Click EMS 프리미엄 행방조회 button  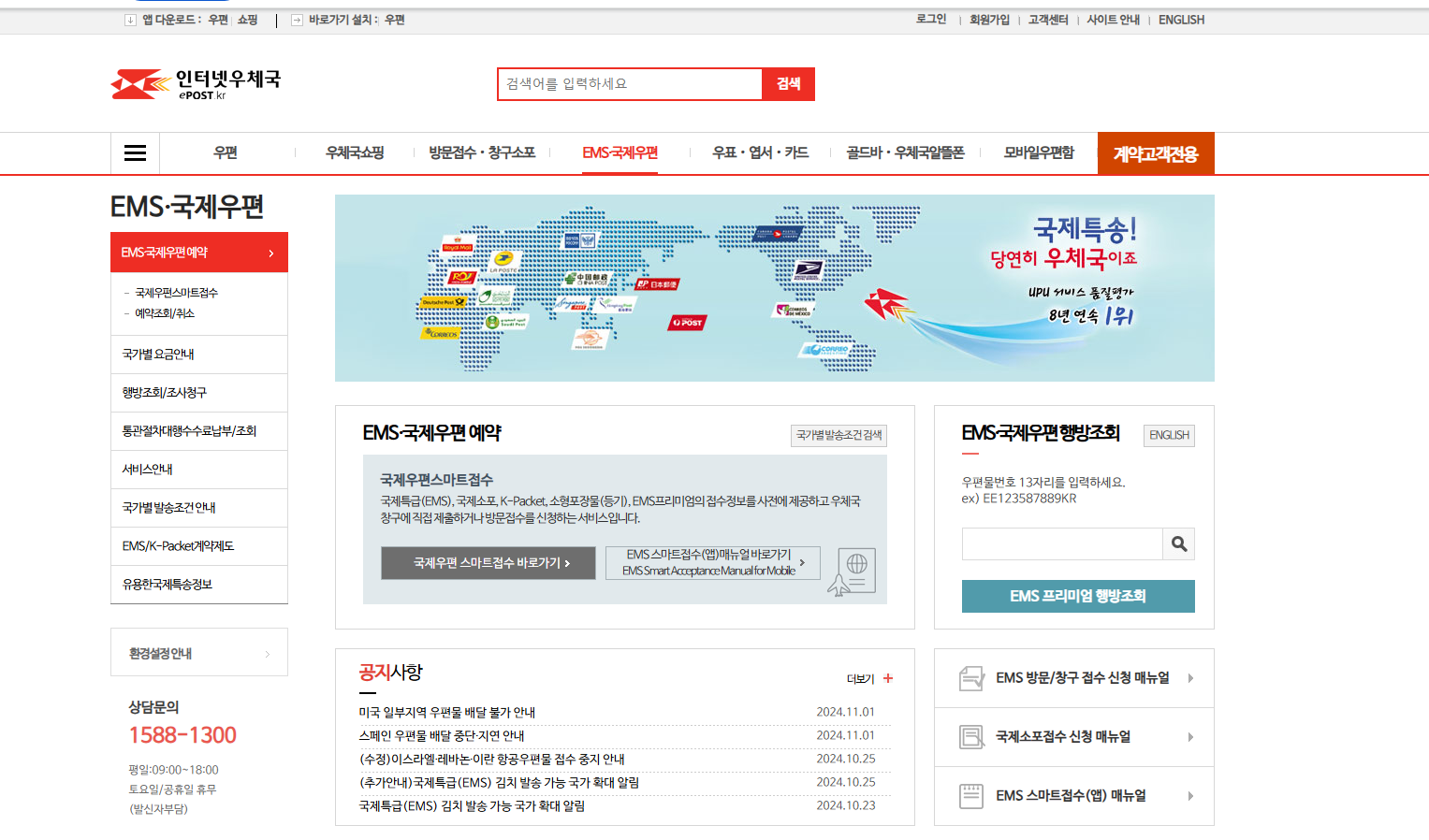point(1078,596)
